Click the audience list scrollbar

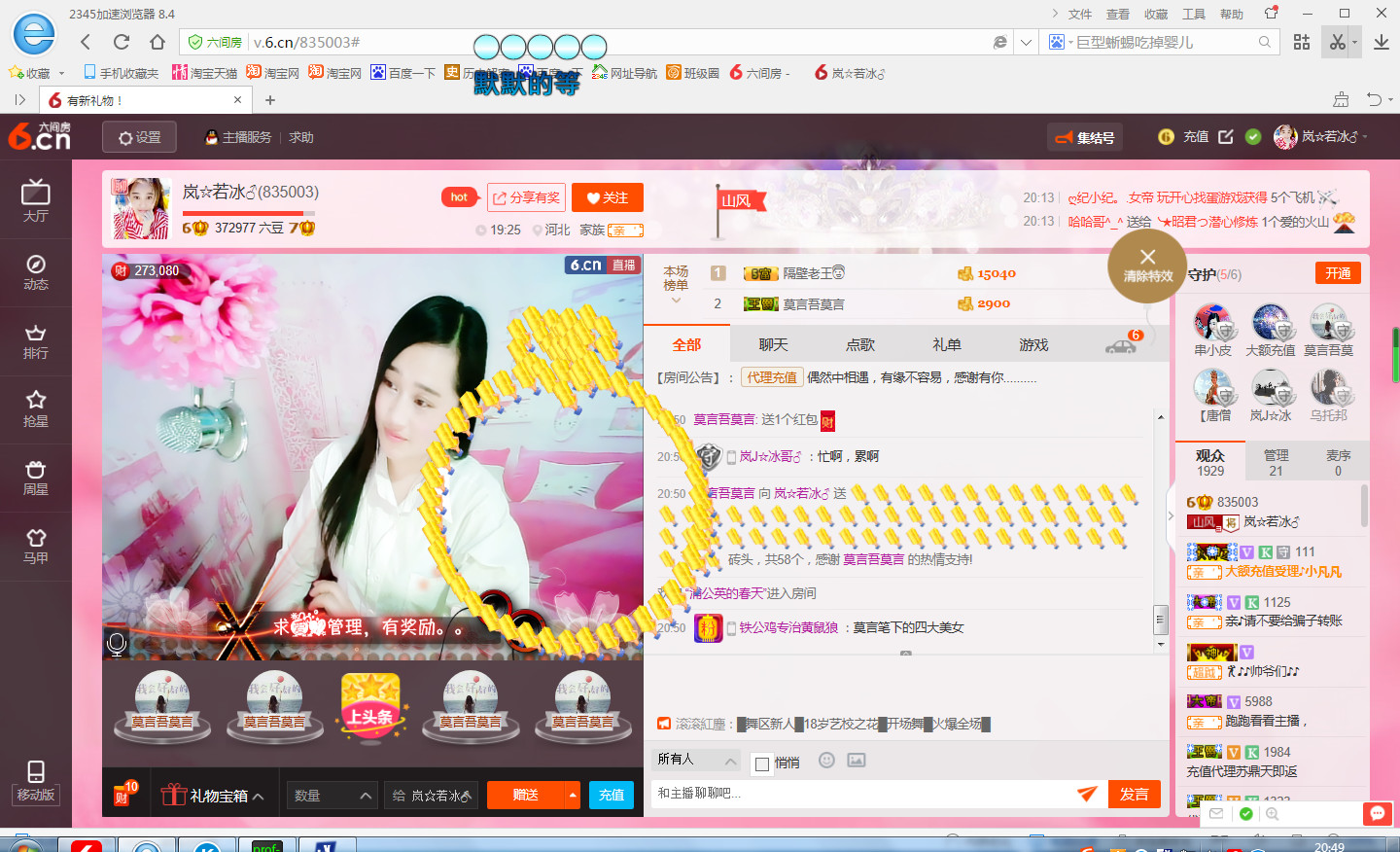coord(1364,506)
